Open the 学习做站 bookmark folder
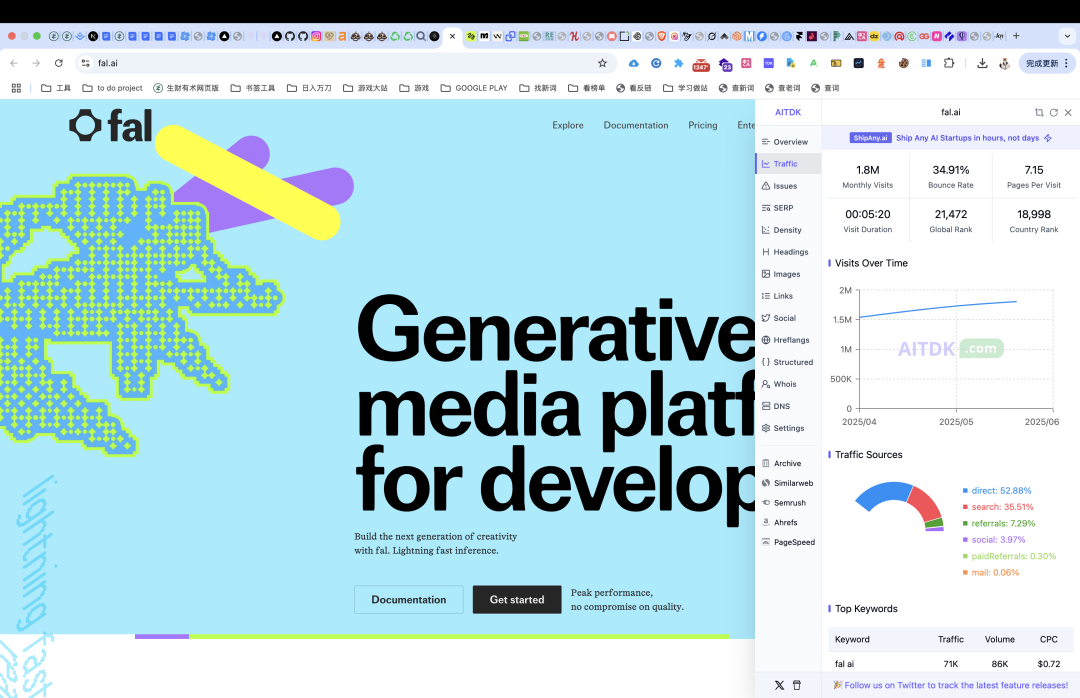Viewport: 1080px width, 698px height. click(x=685, y=88)
